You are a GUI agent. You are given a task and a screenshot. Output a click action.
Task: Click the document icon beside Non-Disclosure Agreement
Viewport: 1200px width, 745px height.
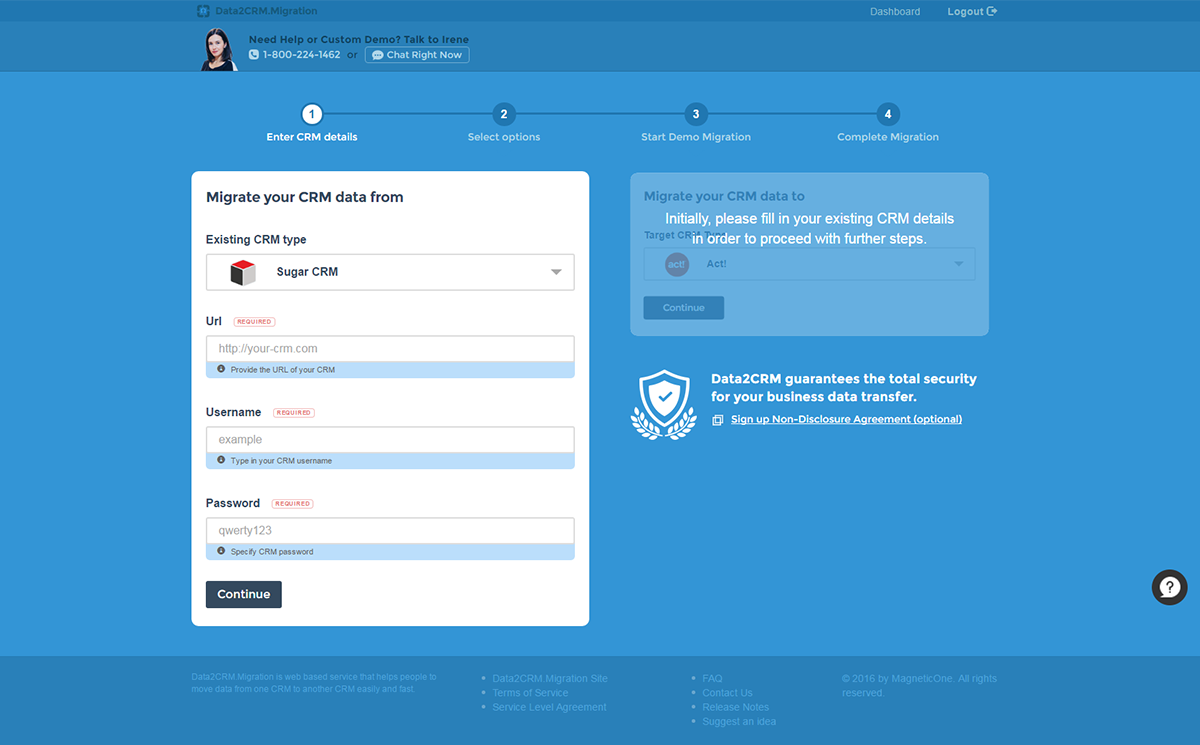[x=717, y=420]
